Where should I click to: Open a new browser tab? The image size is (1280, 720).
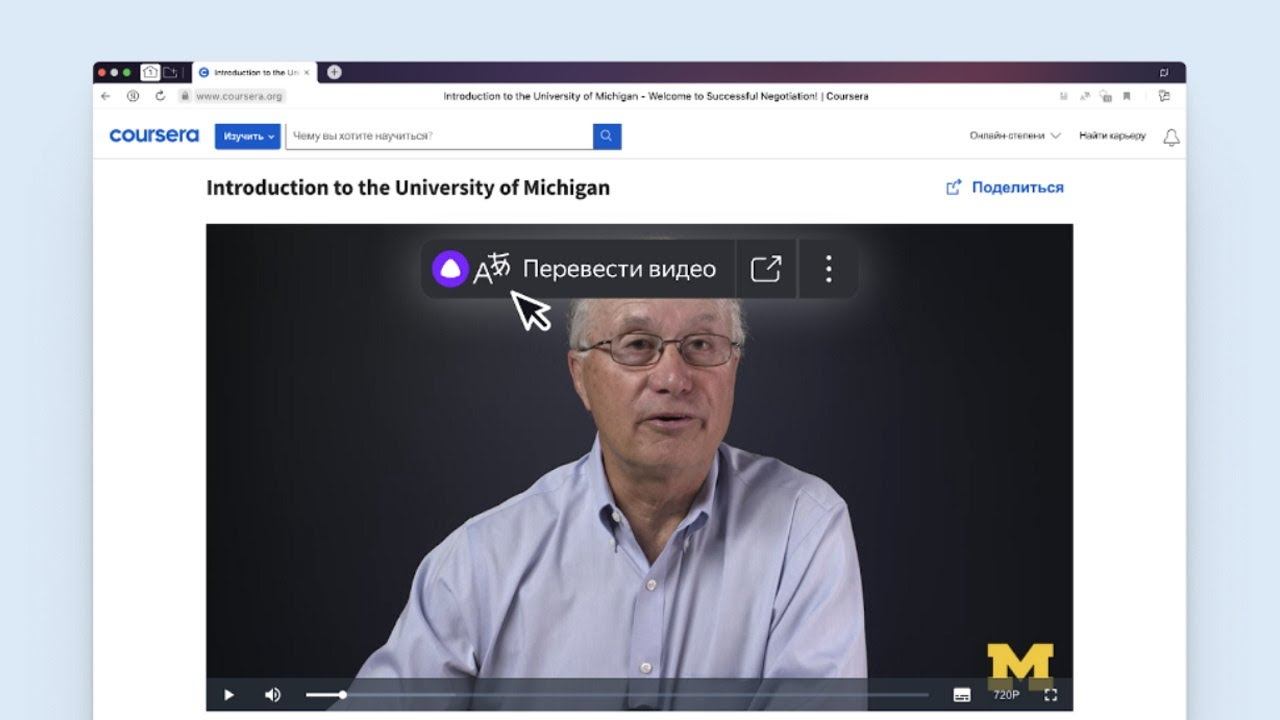click(334, 72)
